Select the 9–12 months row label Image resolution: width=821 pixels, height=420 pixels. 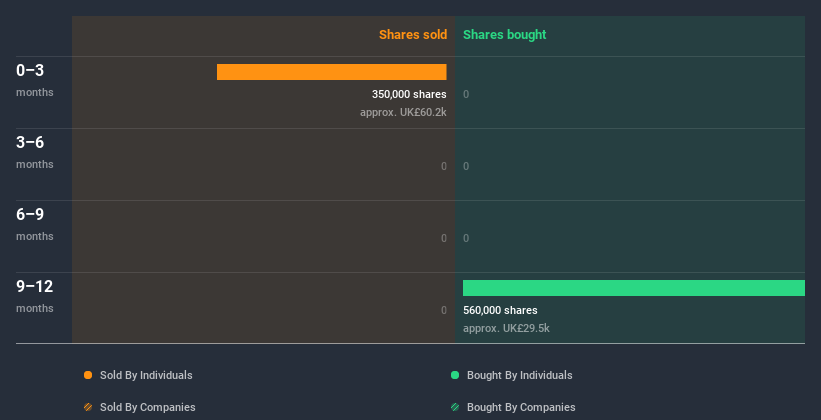click(35, 296)
